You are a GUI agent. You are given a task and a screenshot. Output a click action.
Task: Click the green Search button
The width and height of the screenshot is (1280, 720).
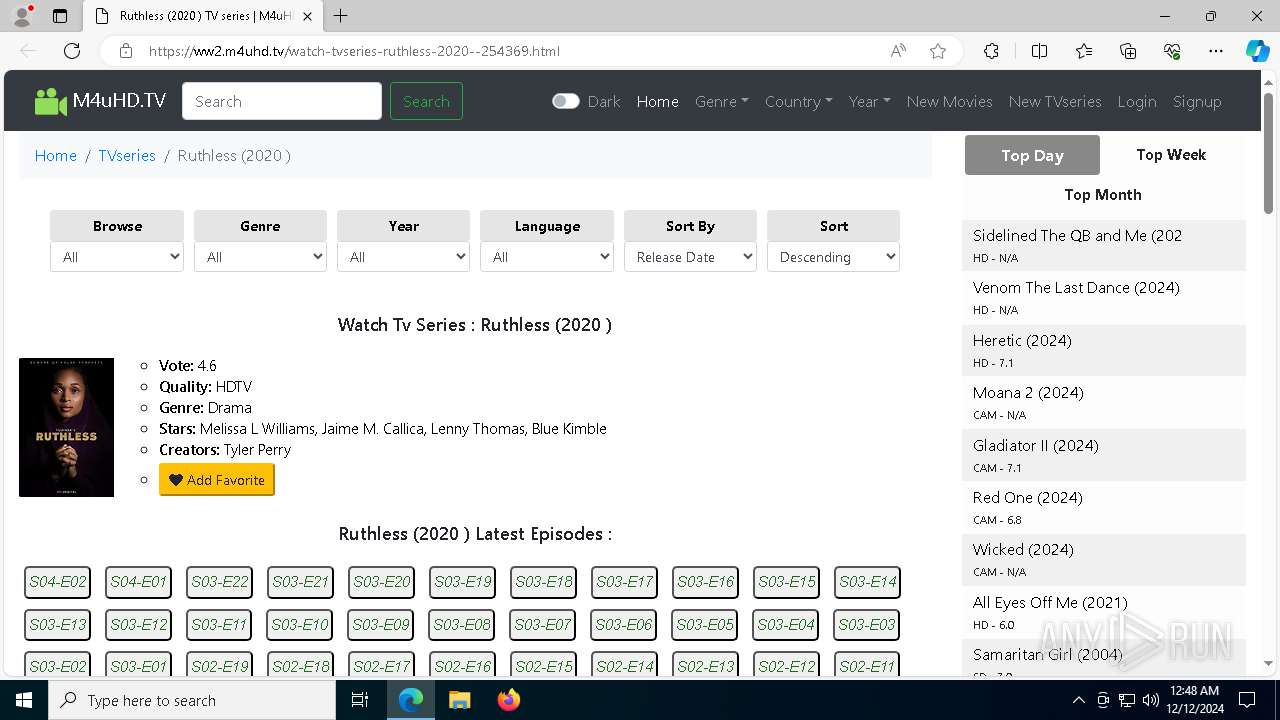(426, 101)
